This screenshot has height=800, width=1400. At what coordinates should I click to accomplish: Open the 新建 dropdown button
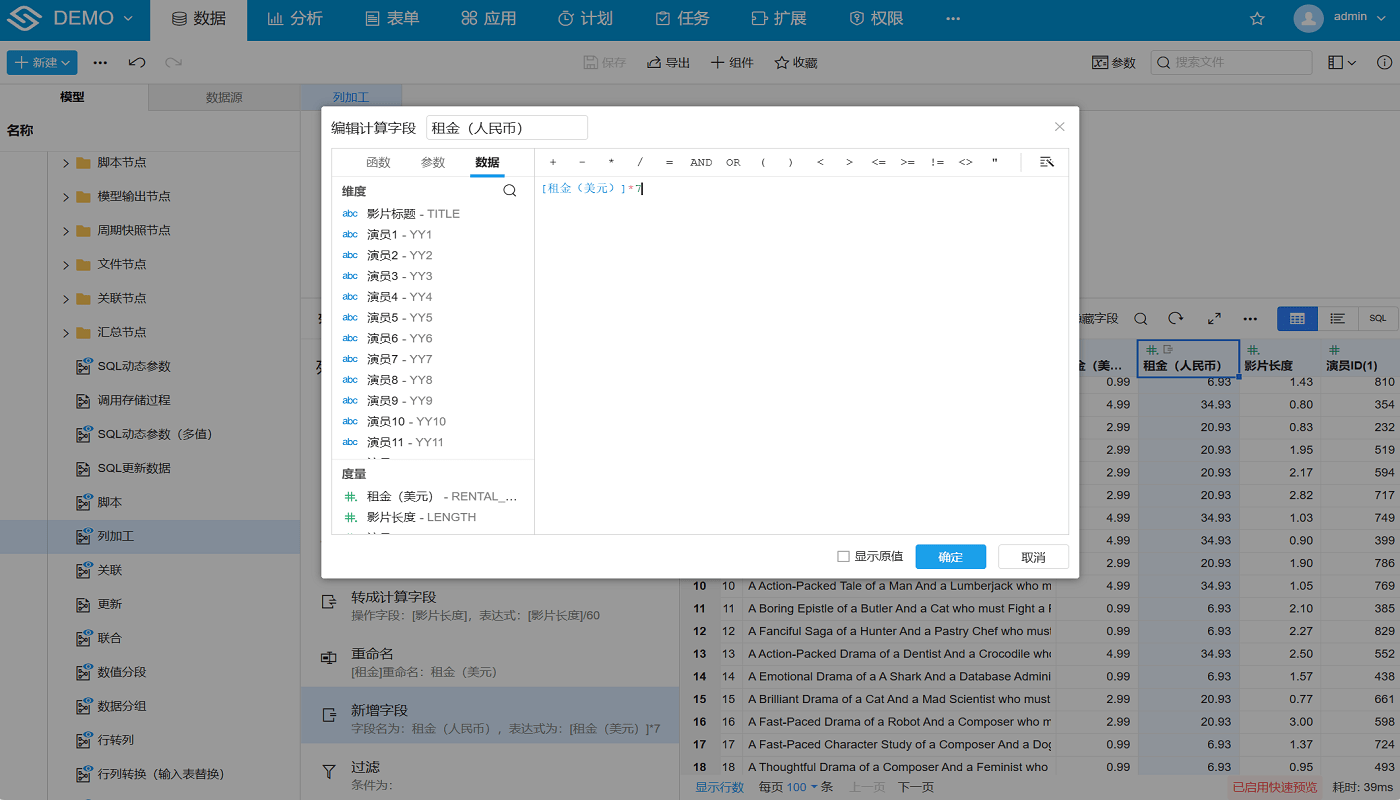tap(42, 62)
